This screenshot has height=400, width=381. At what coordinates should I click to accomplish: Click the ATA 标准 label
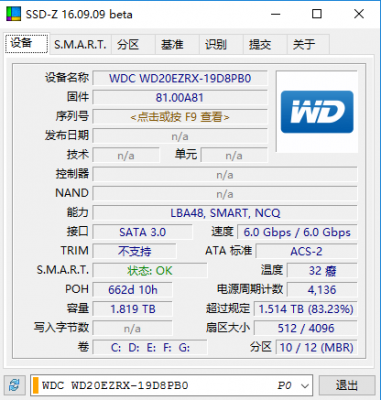228,250
